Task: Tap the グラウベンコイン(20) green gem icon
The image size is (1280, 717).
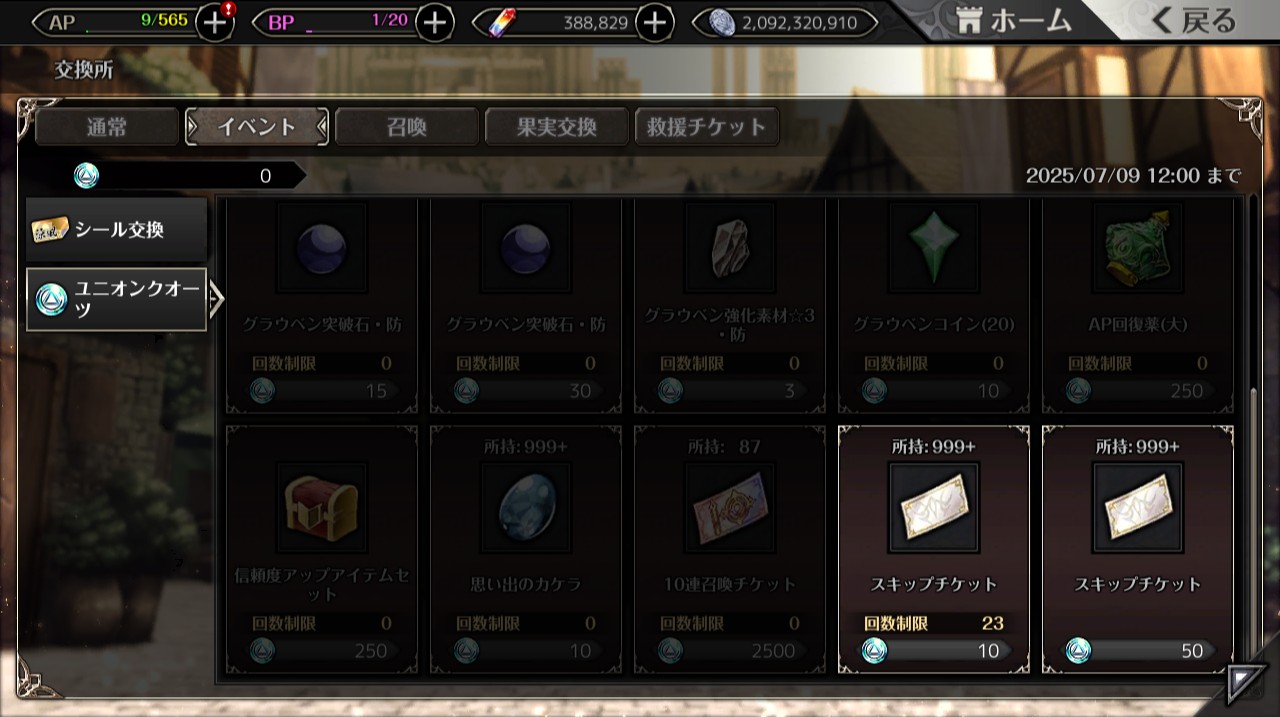Action: pyautogui.click(x=933, y=248)
